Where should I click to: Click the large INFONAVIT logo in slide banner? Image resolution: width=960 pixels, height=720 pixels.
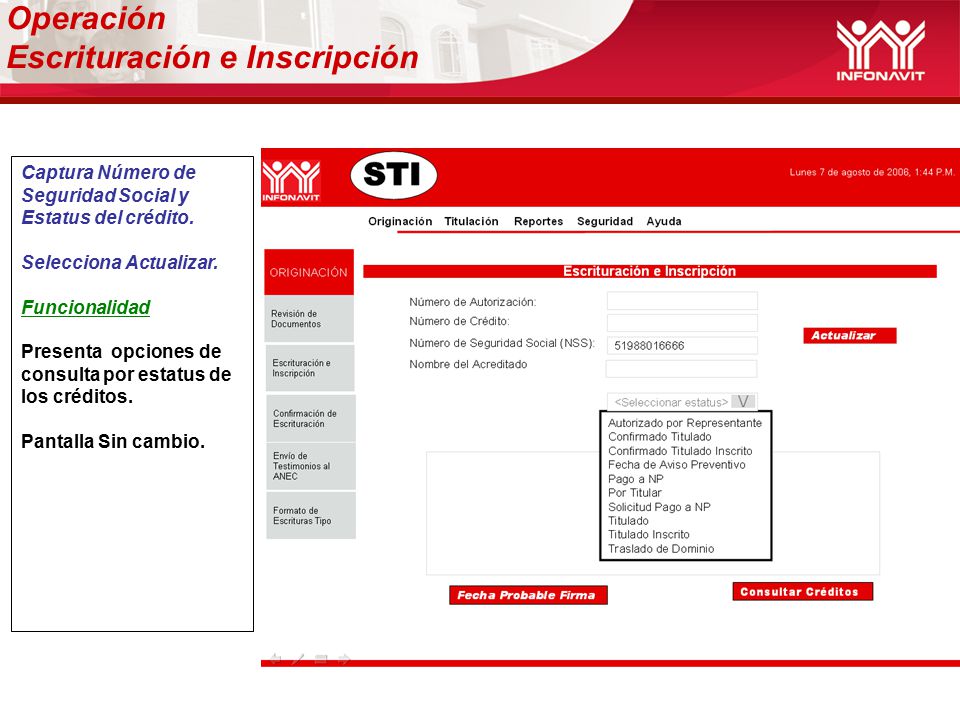pyautogui.click(x=880, y=50)
